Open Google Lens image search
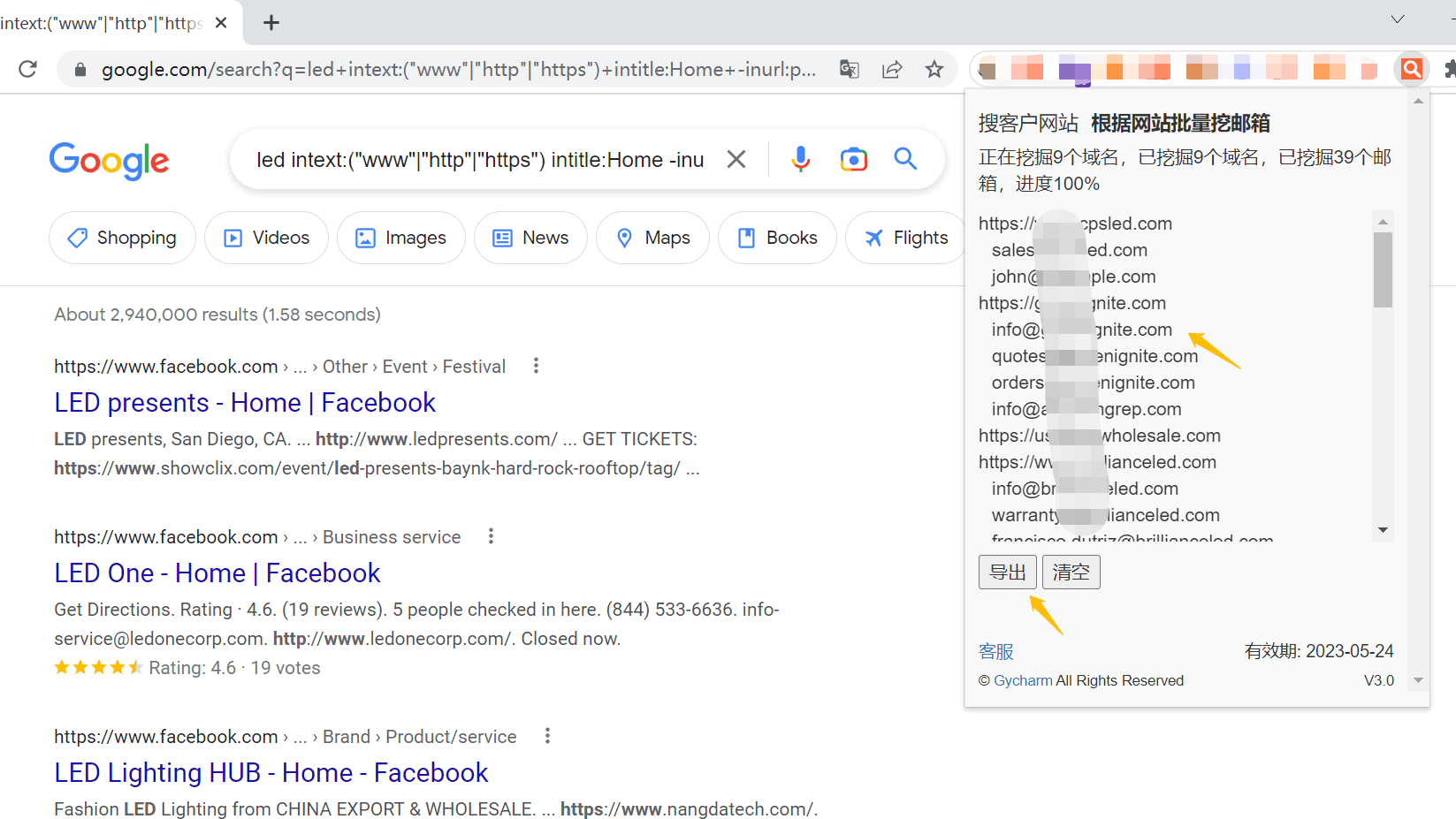Screen dimensions: 1456x819 pos(853,159)
